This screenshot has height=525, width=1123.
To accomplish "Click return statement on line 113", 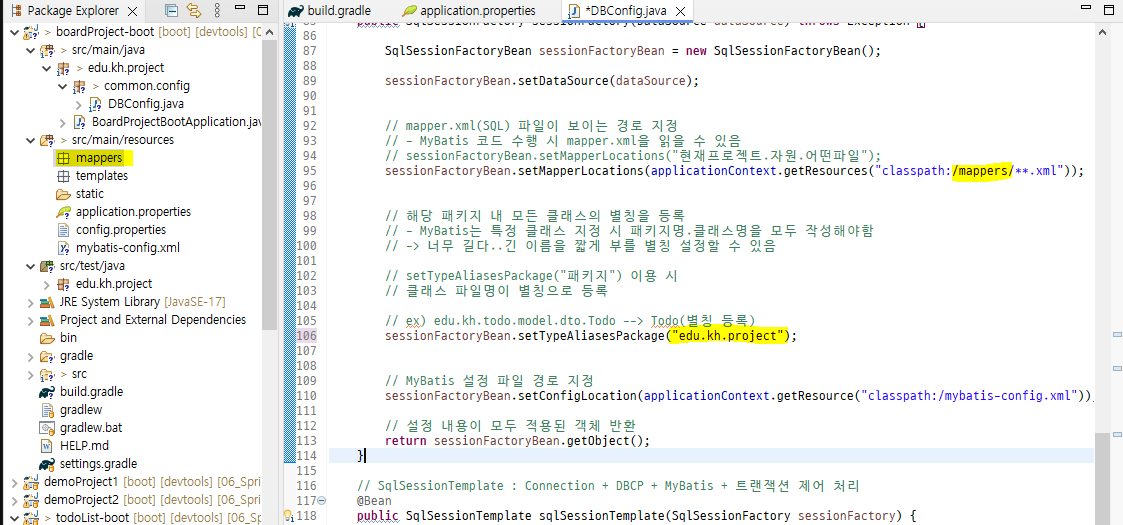I will 517,440.
